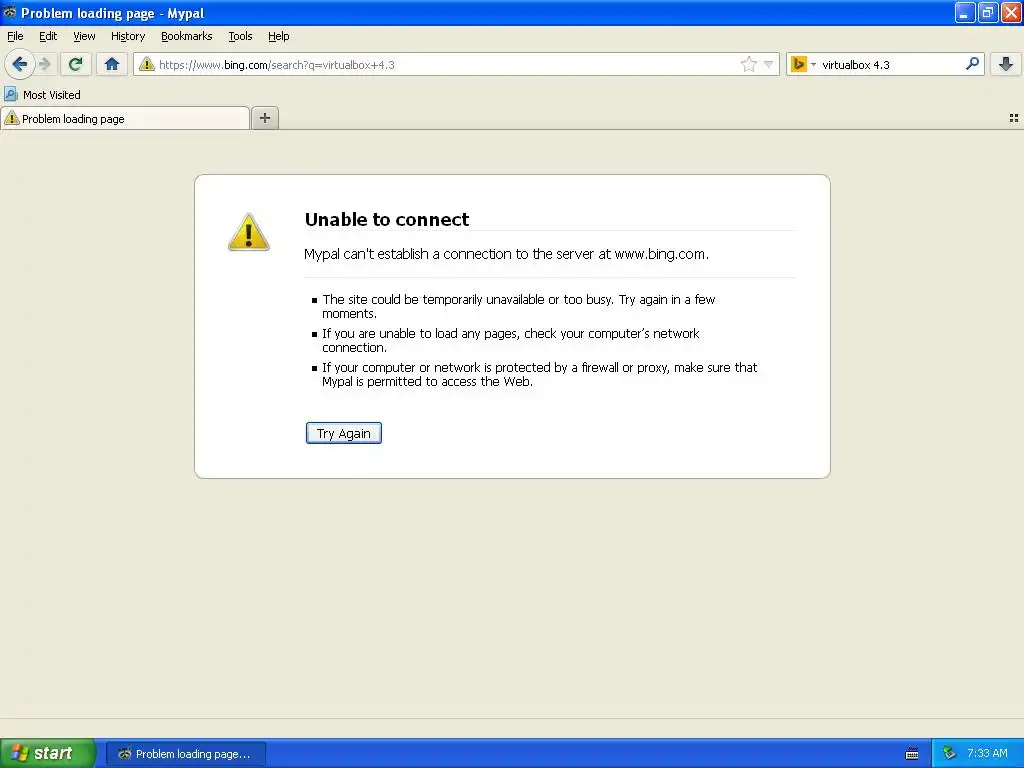Show tab groups grid icon
The image size is (1024, 768).
coord(1014,118)
